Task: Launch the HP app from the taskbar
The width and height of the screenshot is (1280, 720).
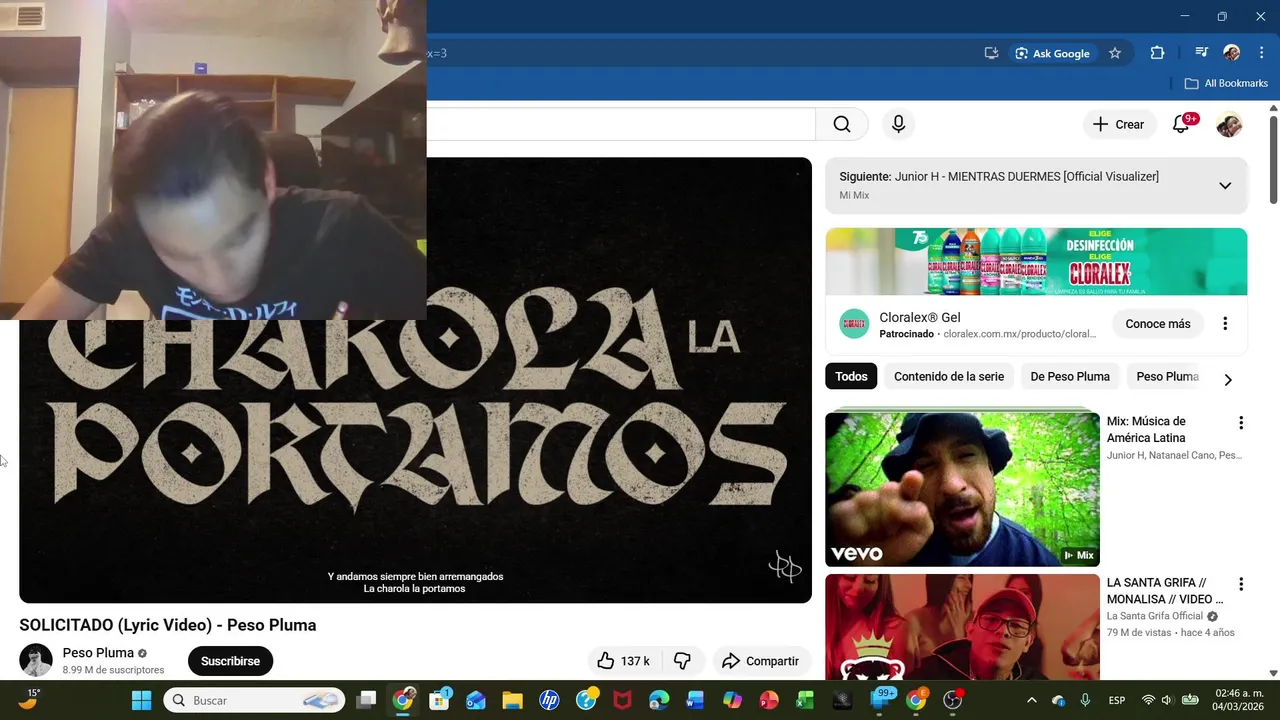Action: pyautogui.click(x=549, y=700)
